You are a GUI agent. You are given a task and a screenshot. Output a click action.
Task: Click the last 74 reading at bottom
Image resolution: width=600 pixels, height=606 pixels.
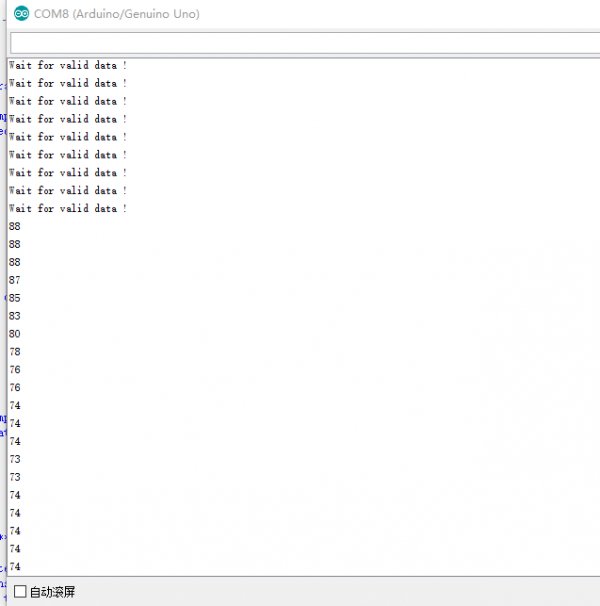tap(14, 567)
